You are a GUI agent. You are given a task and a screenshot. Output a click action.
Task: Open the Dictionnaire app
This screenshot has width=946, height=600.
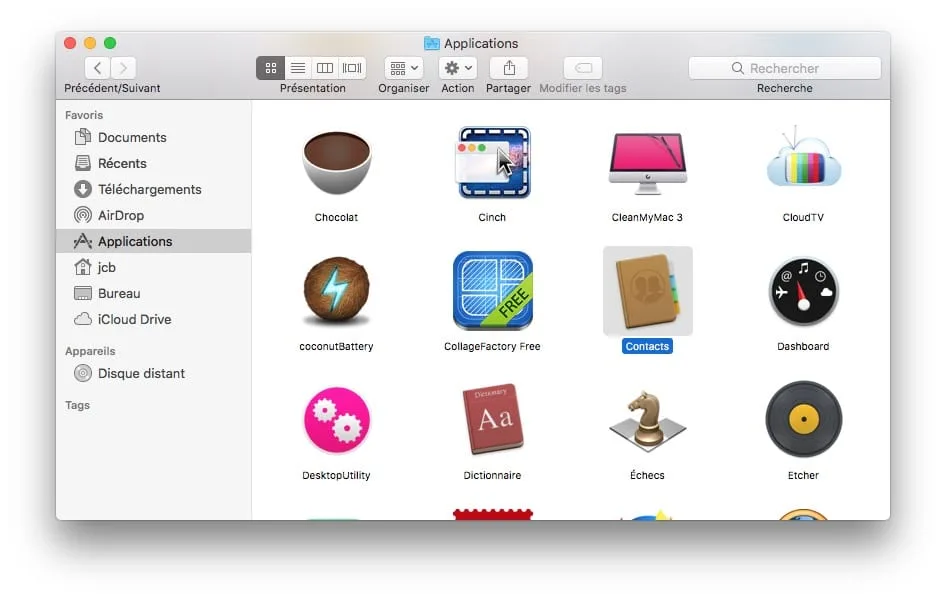491,420
